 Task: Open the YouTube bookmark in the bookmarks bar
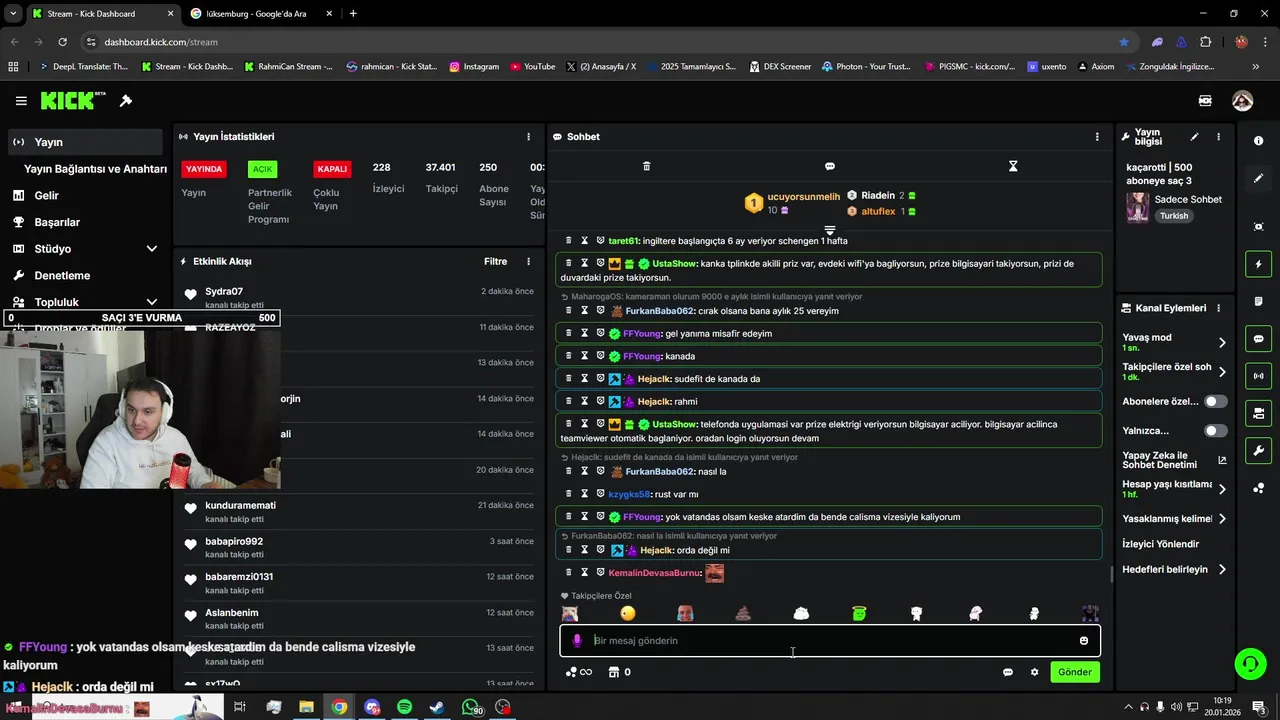point(533,67)
